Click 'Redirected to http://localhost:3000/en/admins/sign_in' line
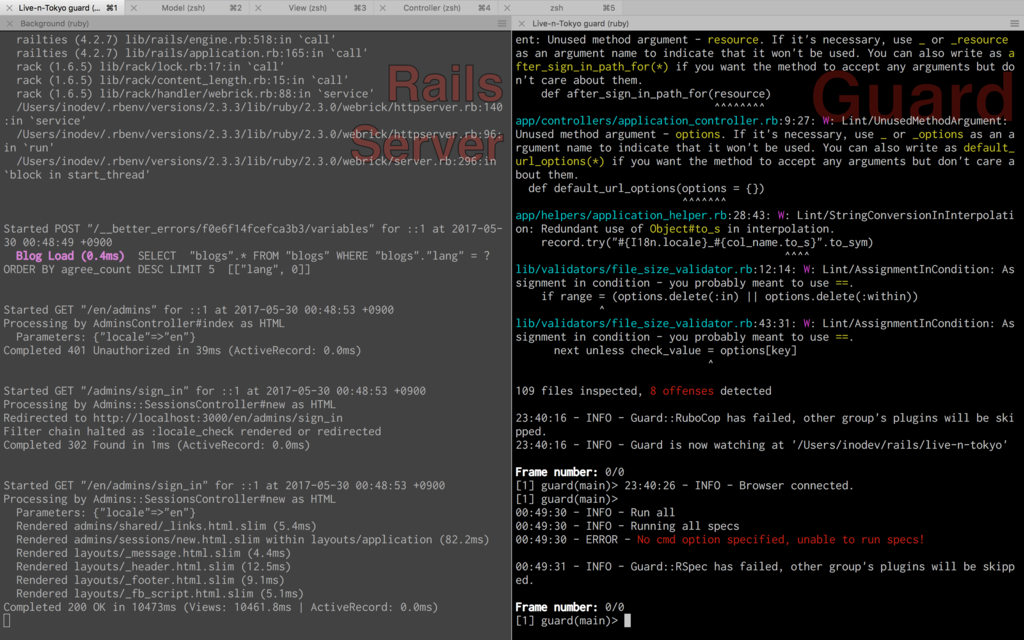 (x=173, y=419)
